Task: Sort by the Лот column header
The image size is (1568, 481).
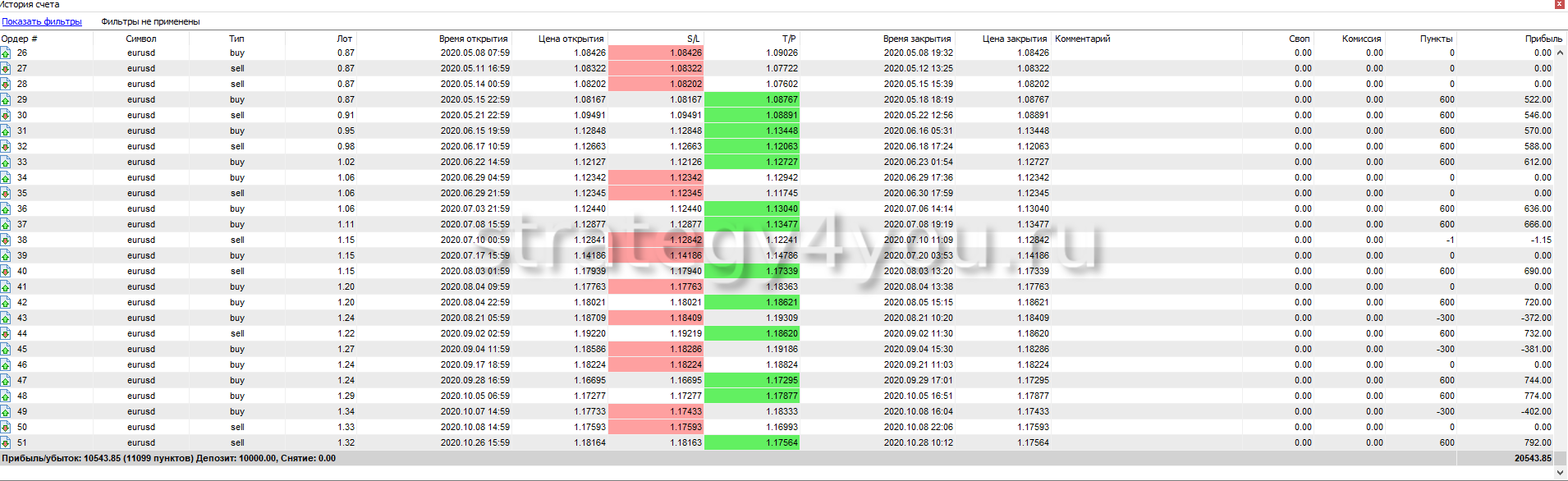Action: [x=344, y=39]
